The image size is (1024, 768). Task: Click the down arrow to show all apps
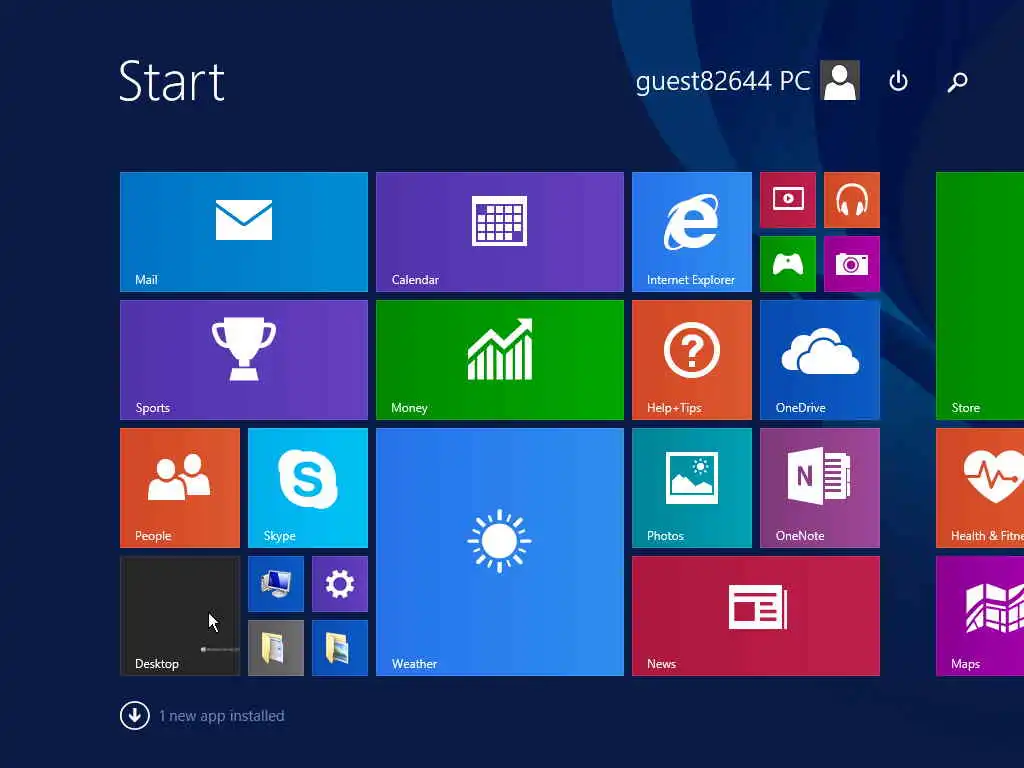click(x=135, y=716)
